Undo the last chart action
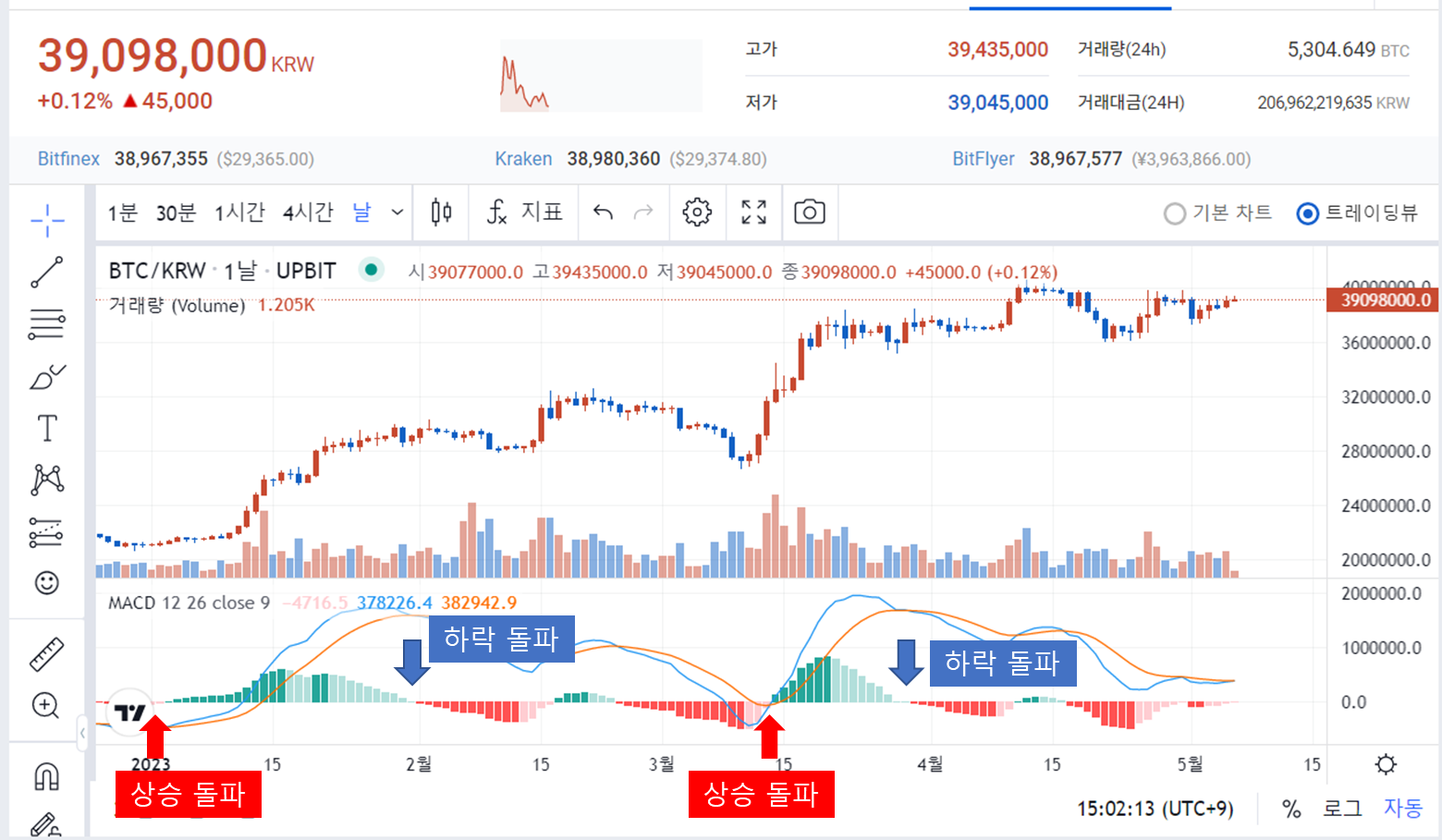1442x840 pixels. (x=603, y=213)
